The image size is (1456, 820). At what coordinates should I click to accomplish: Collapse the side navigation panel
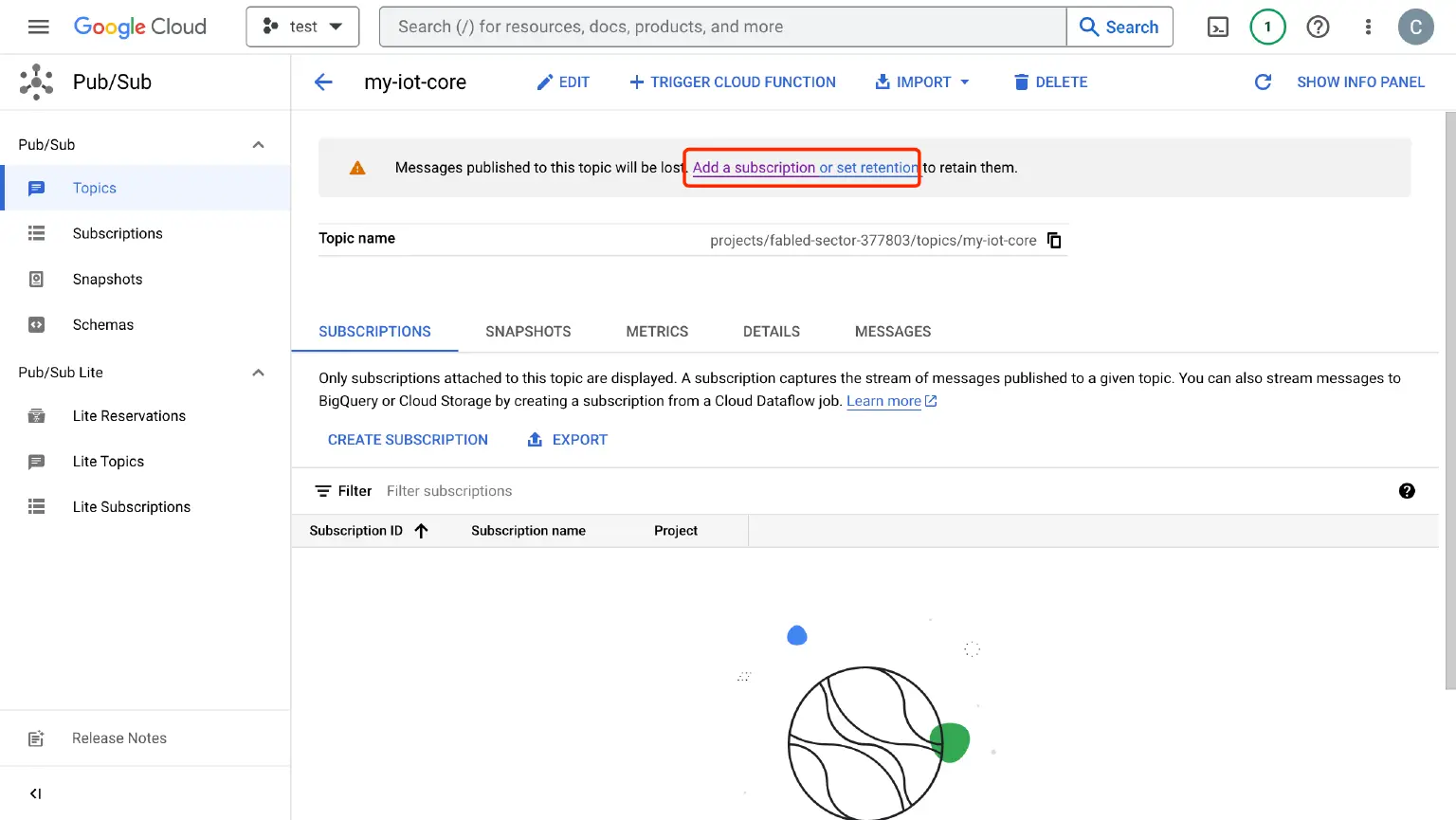(x=35, y=793)
